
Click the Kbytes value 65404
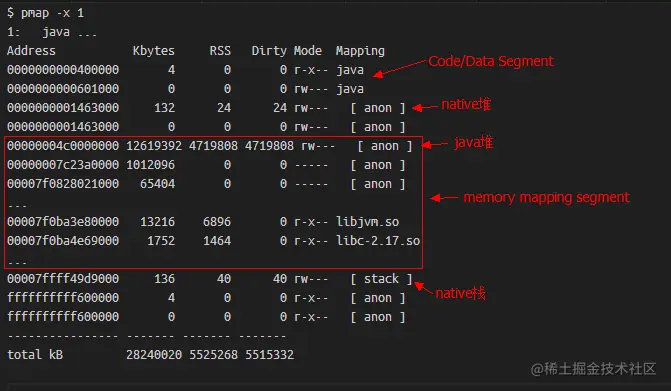(157, 184)
